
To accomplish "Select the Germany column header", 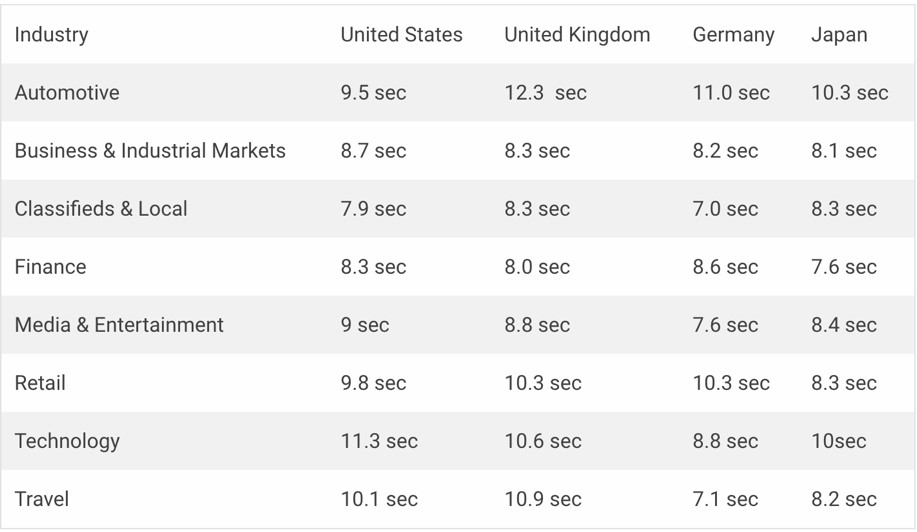I will click(x=733, y=34).
